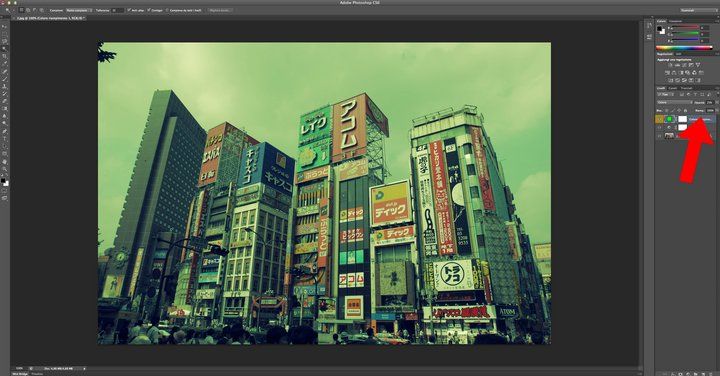Add a Brightness/Contrast adjustment
The height and width of the screenshot is (376, 720).
click(x=670, y=65)
